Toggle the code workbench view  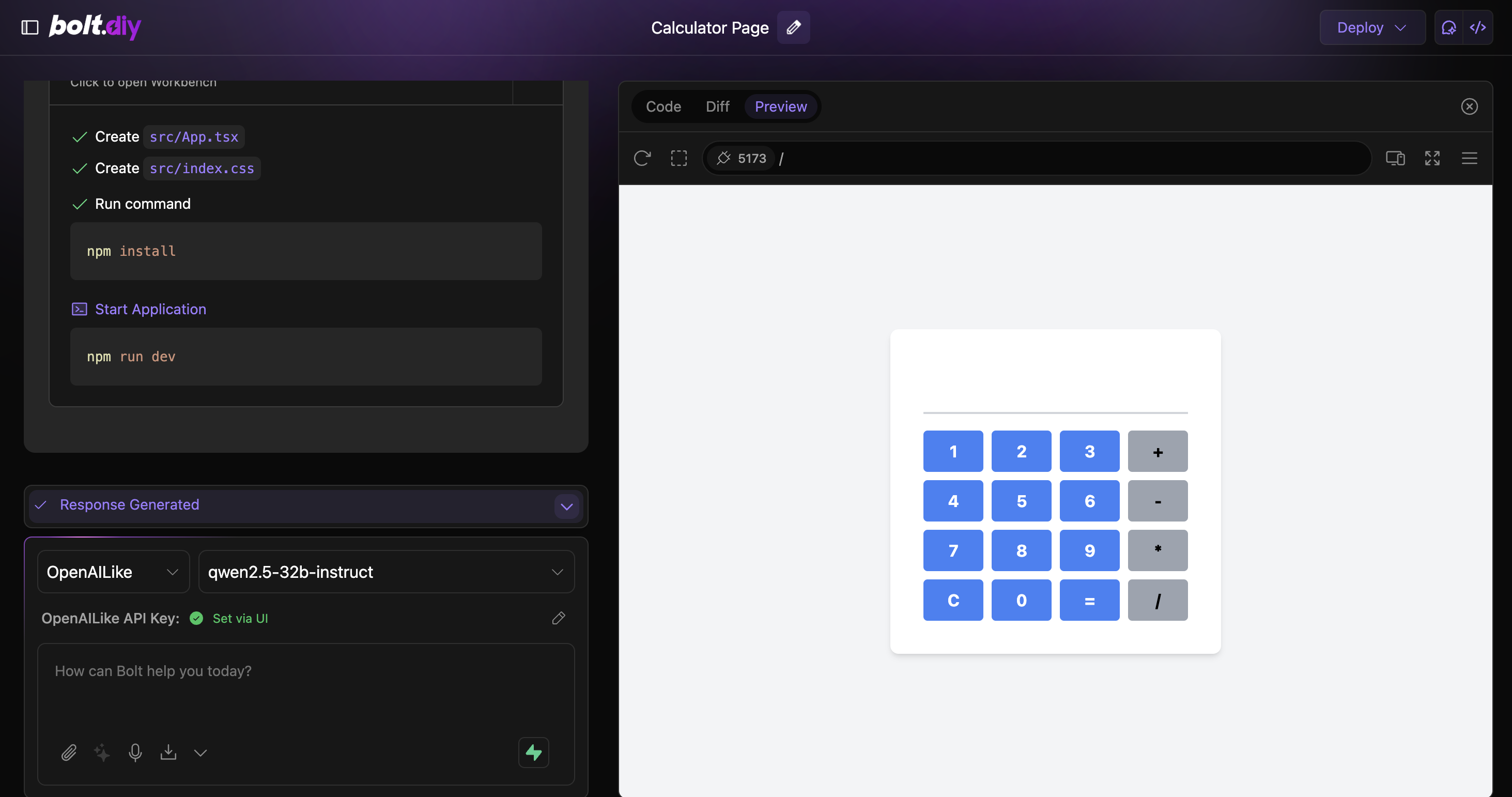pyautogui.click(x=1478, y=27)
